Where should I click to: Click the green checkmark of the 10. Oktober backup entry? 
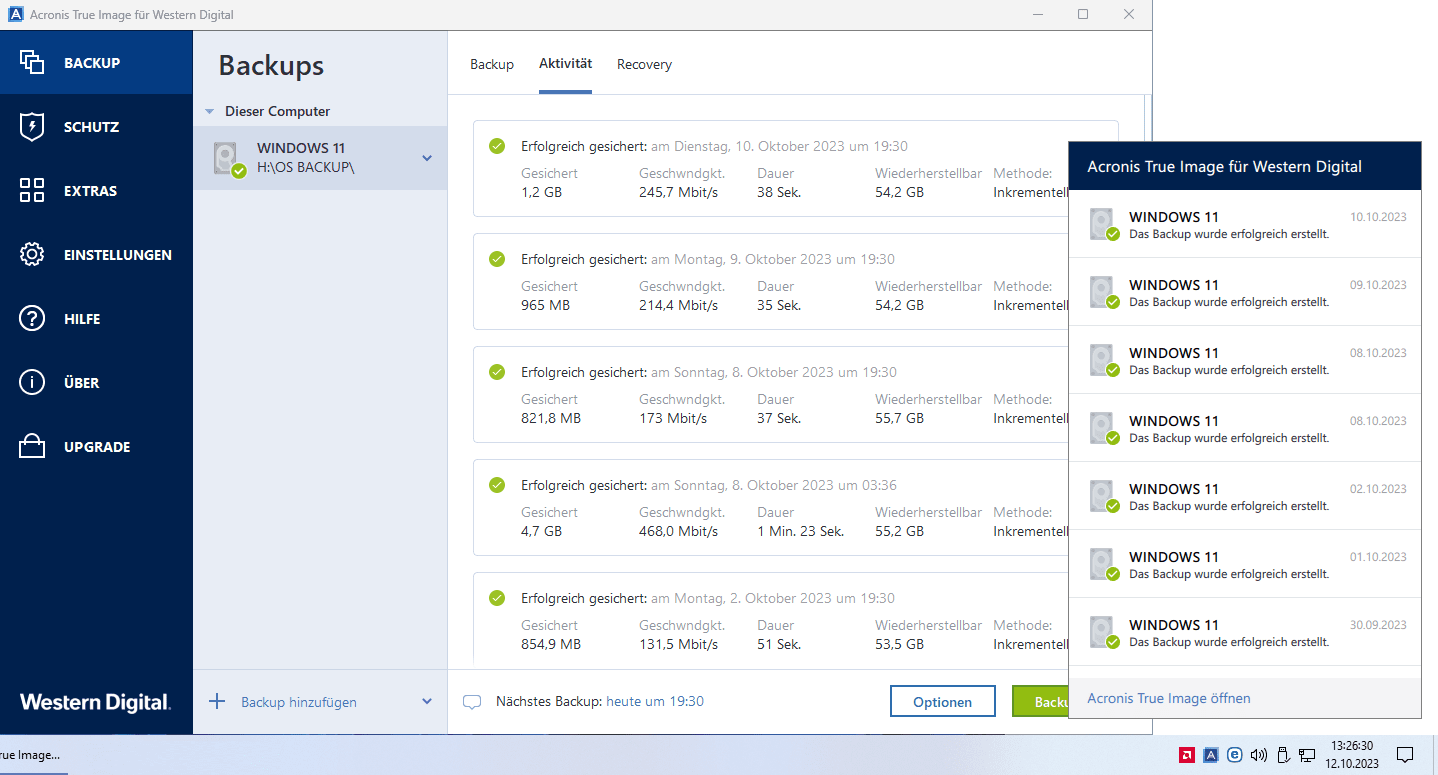pyautogui.click(x=497, y=146)
